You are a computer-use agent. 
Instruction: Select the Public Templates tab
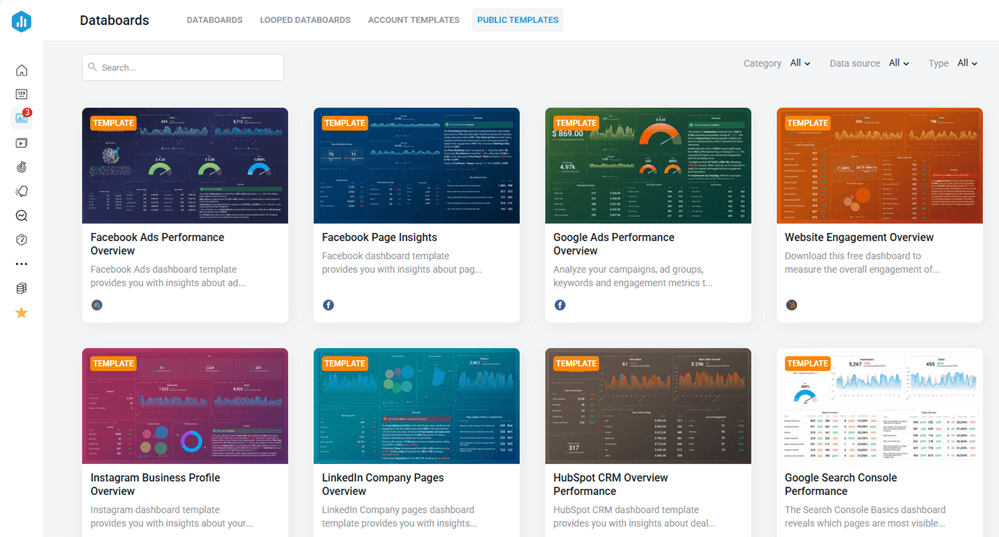tap(517, 20)
